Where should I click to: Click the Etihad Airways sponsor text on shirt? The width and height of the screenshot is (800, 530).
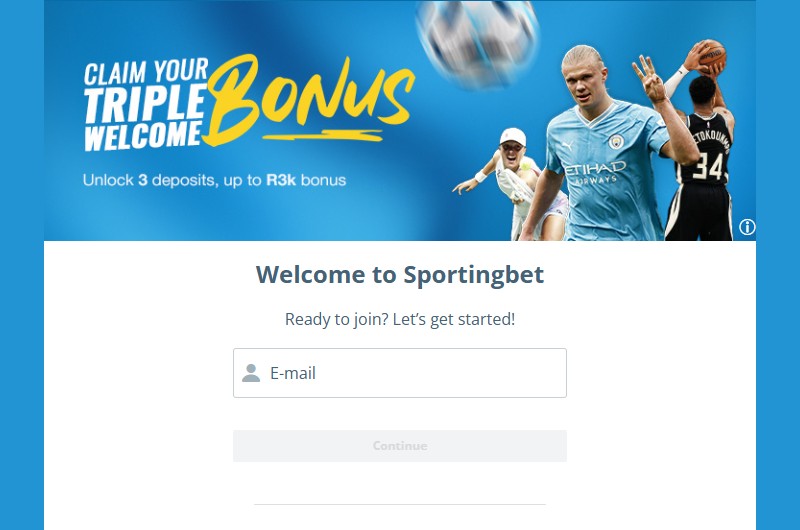(594, 173)
